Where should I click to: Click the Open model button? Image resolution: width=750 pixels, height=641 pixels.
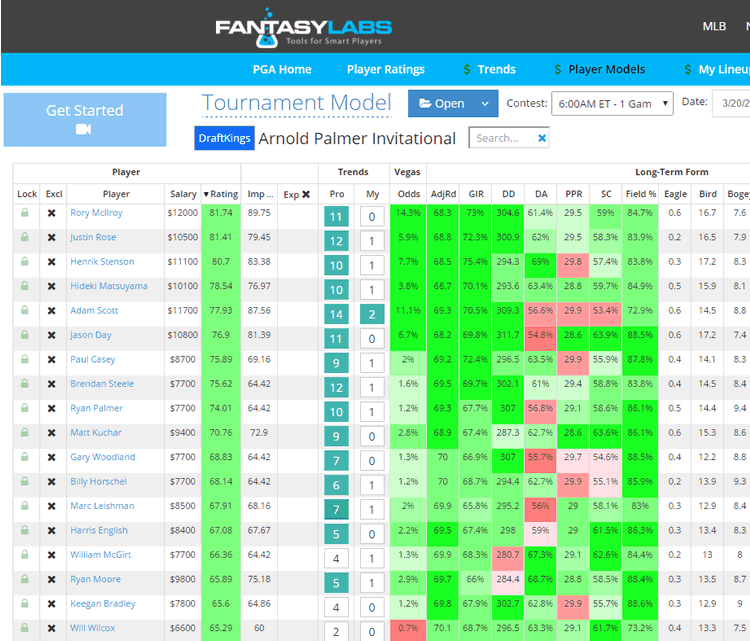(x=441, y=104)
